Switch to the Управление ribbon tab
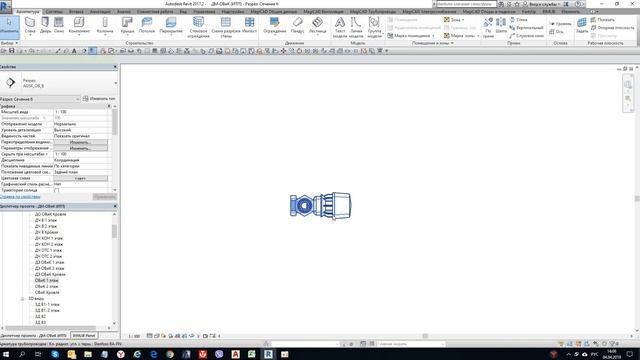The width and height of the screenshot is (640, 360). tap(204, 12)
